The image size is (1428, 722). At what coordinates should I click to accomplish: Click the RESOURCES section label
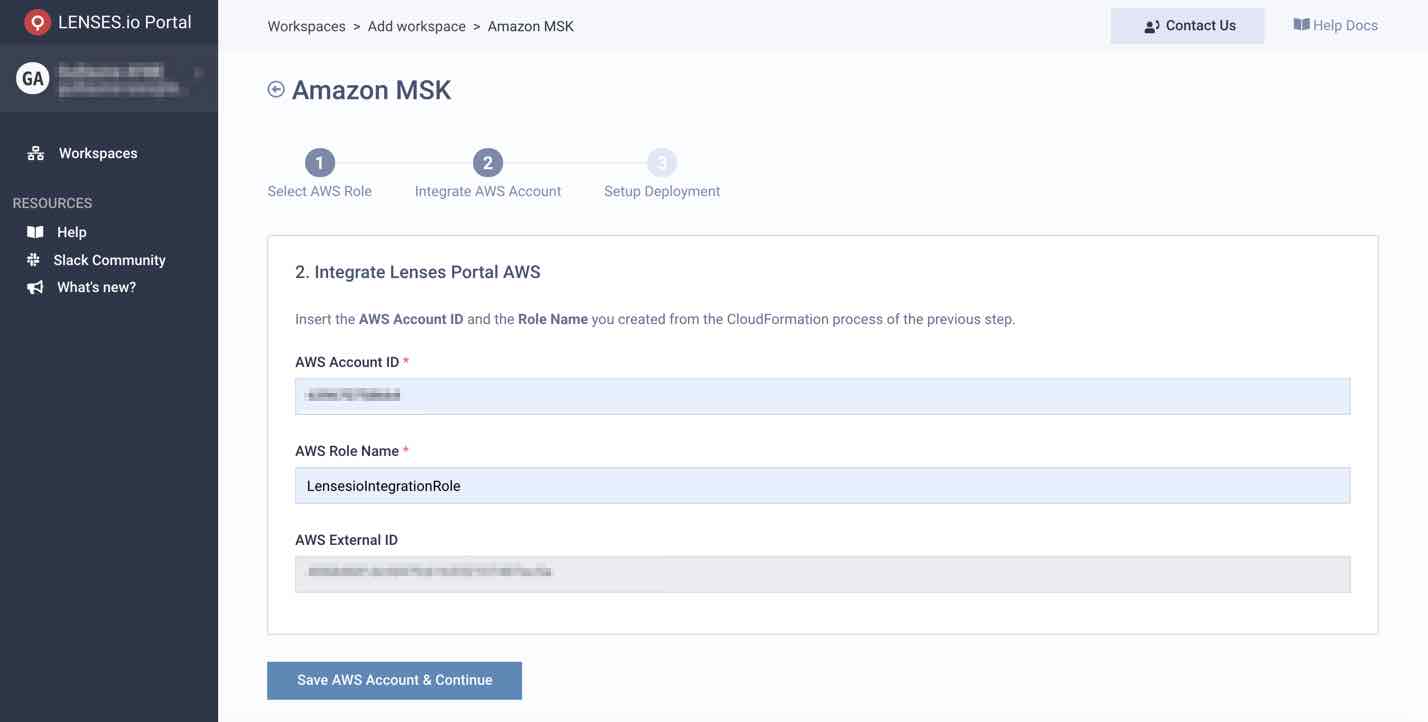(52, 203)
